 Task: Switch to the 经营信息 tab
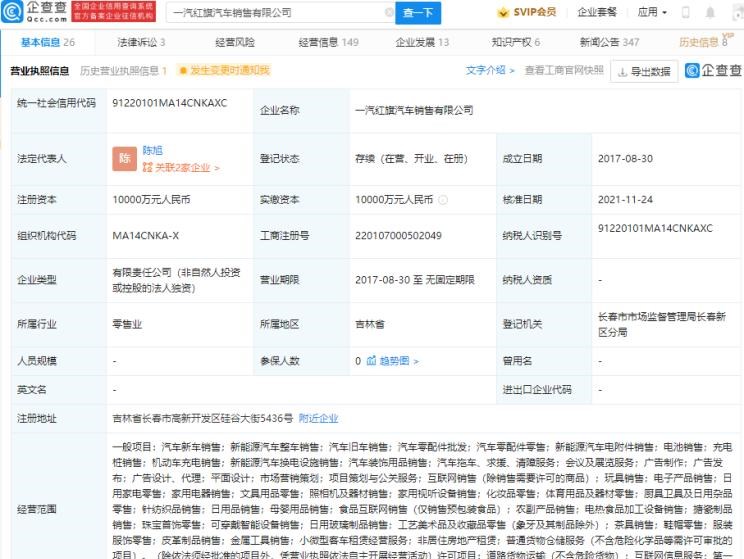(x=328, y=42)
